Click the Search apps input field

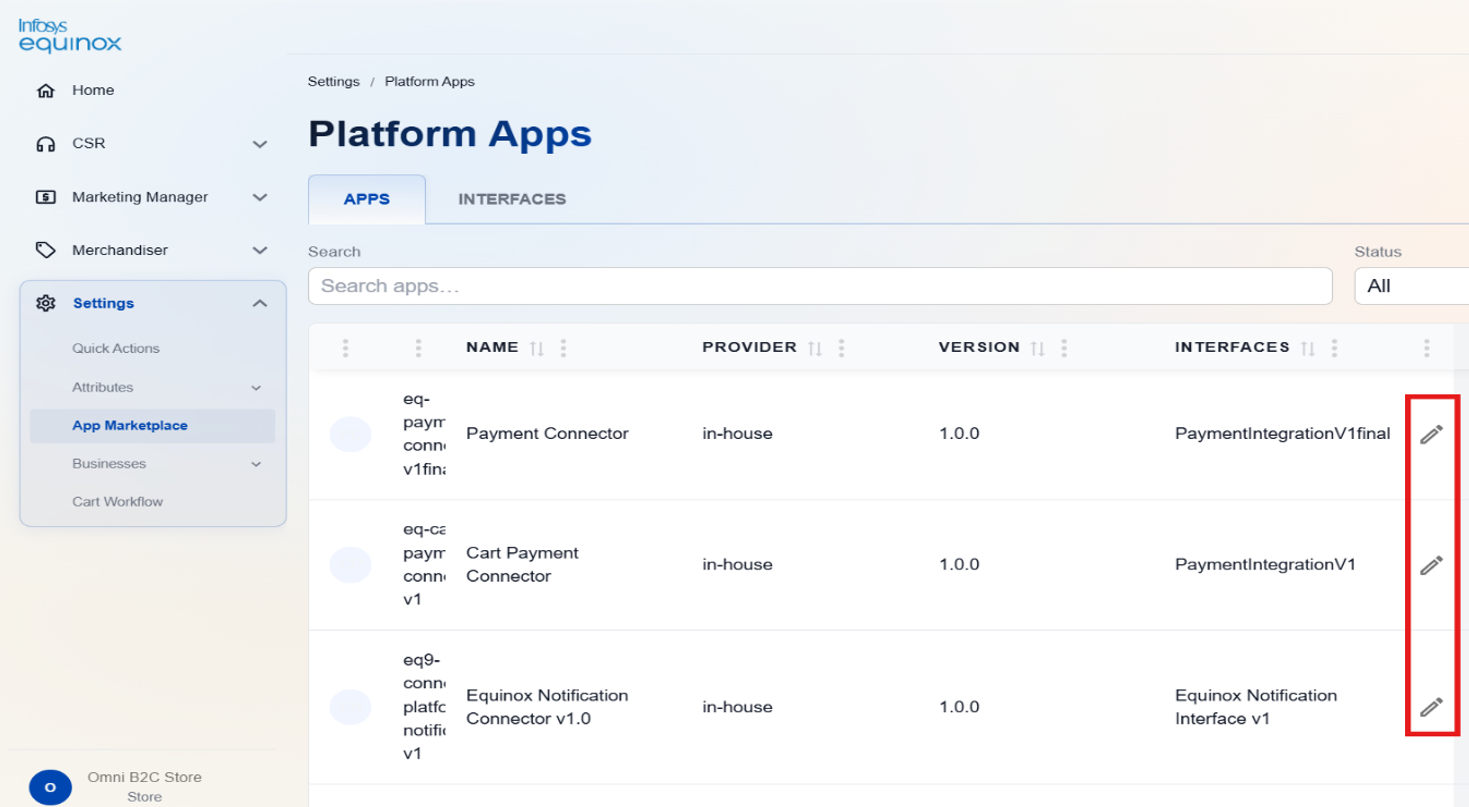[x=820, y=286]
